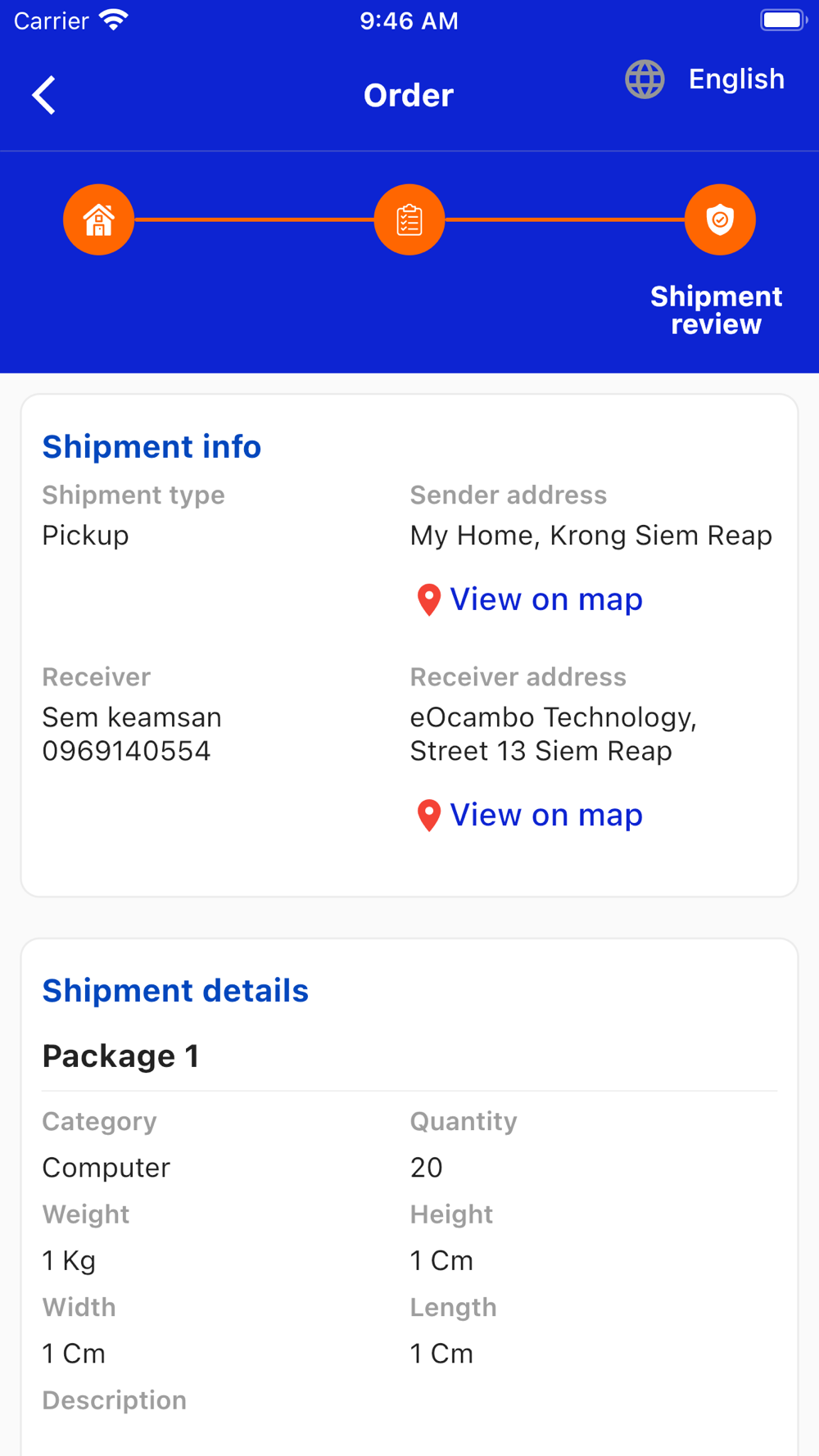Tap the Order page title

pyautogui.click(x=409, y=95)
